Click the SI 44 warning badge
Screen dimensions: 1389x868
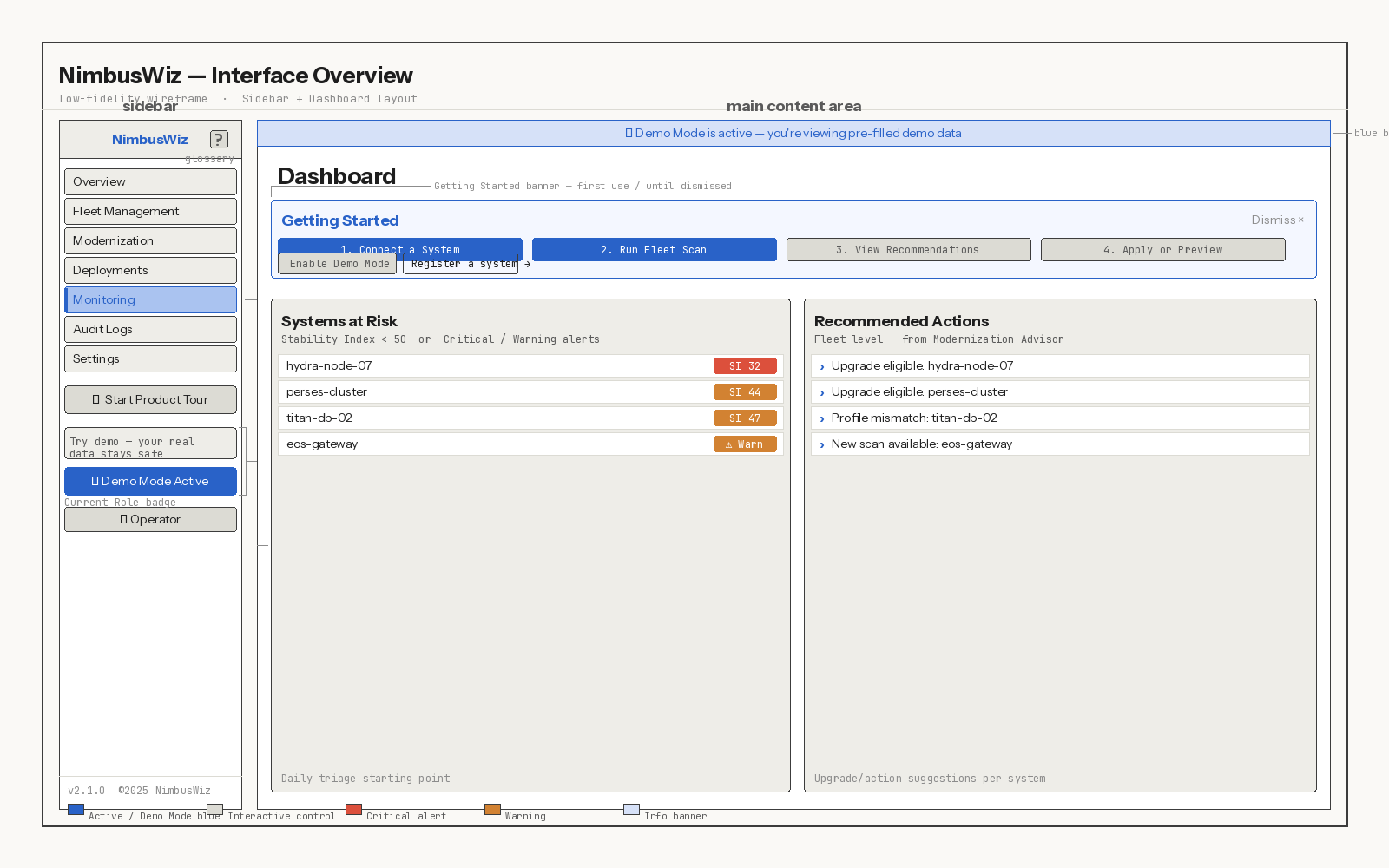(x=745, y=392)
